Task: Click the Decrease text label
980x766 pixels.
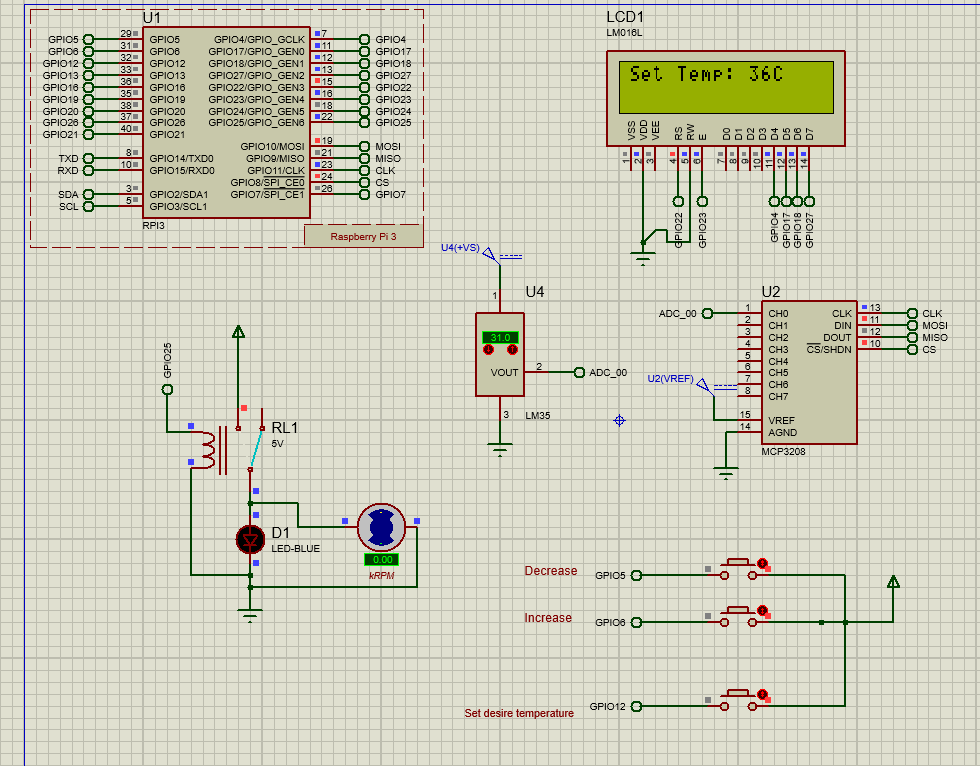Action: [551, 570]
